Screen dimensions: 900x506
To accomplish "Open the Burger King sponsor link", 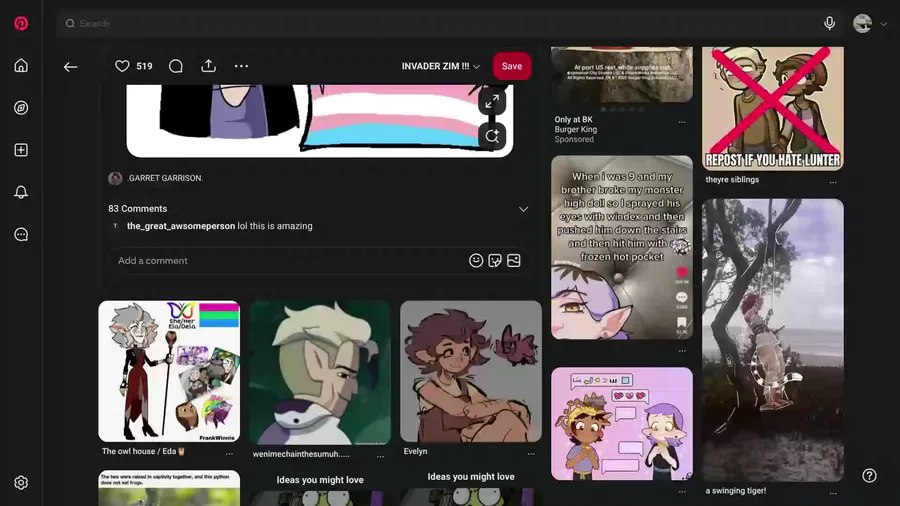I will coord(576,130).
